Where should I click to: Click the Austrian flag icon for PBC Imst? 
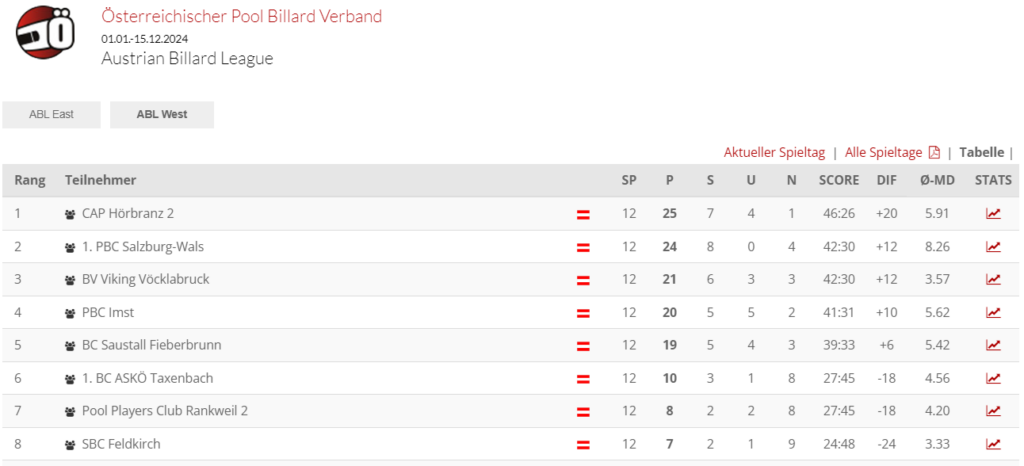point(583,313)
